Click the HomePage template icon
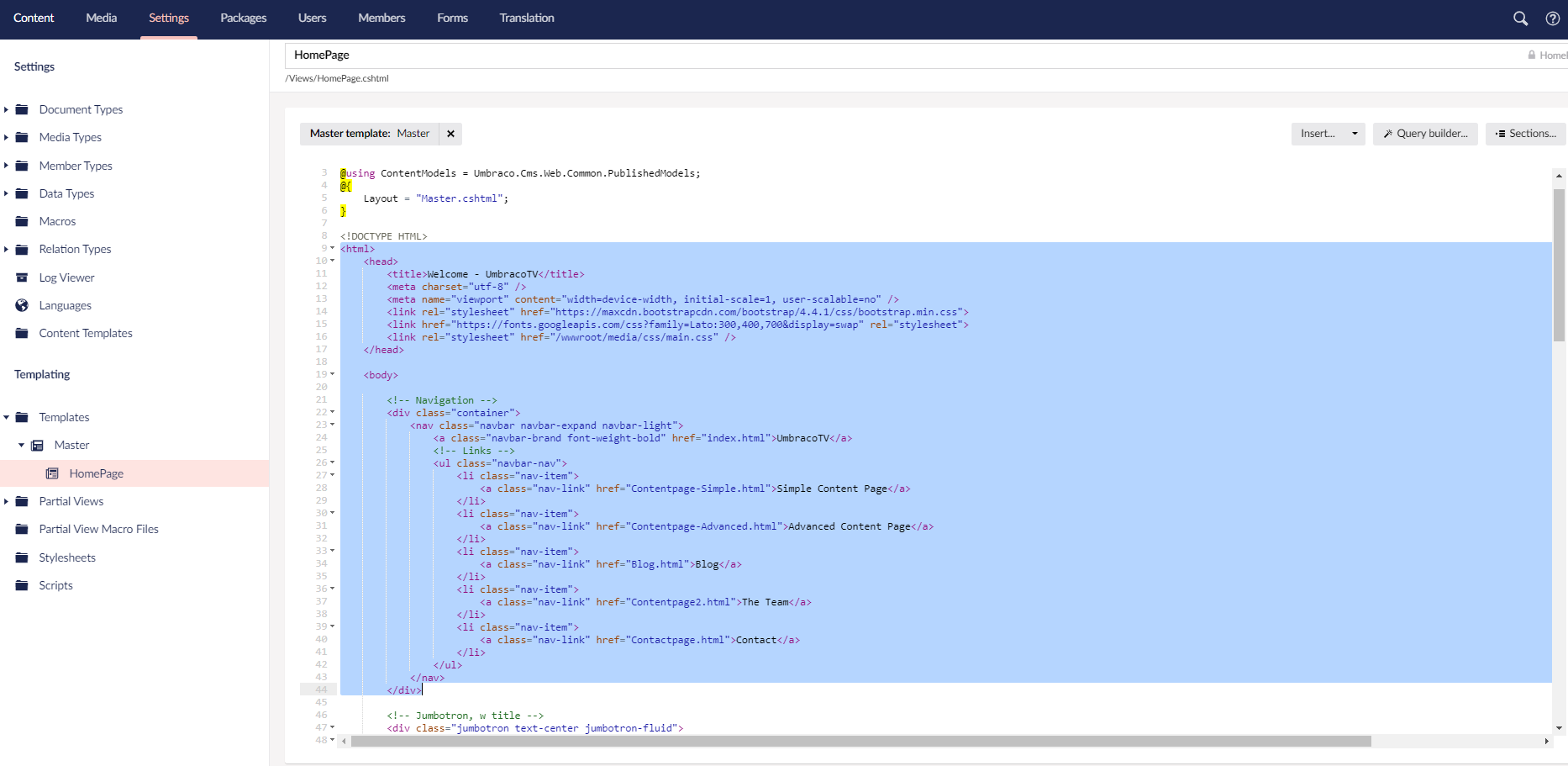1568x766 pixels. tap(52, 473)
